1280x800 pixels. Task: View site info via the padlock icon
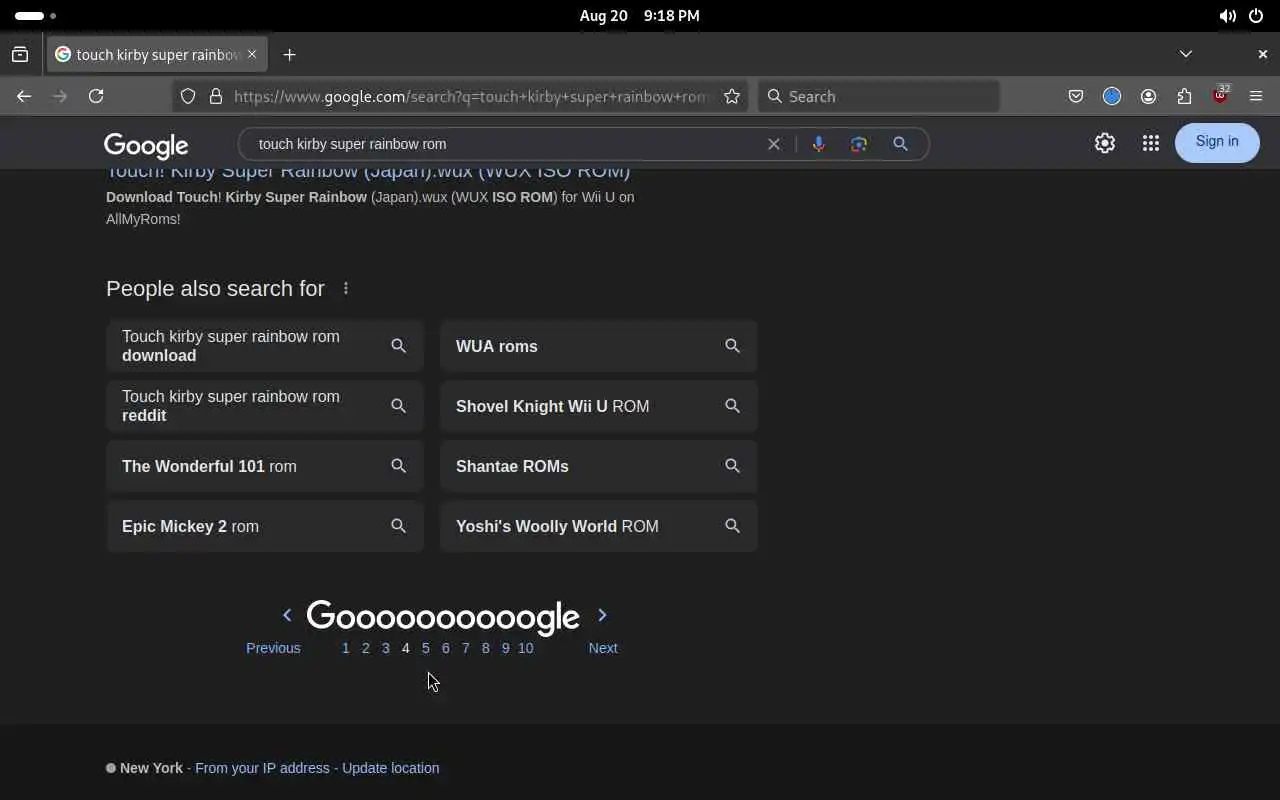[215, 96]
